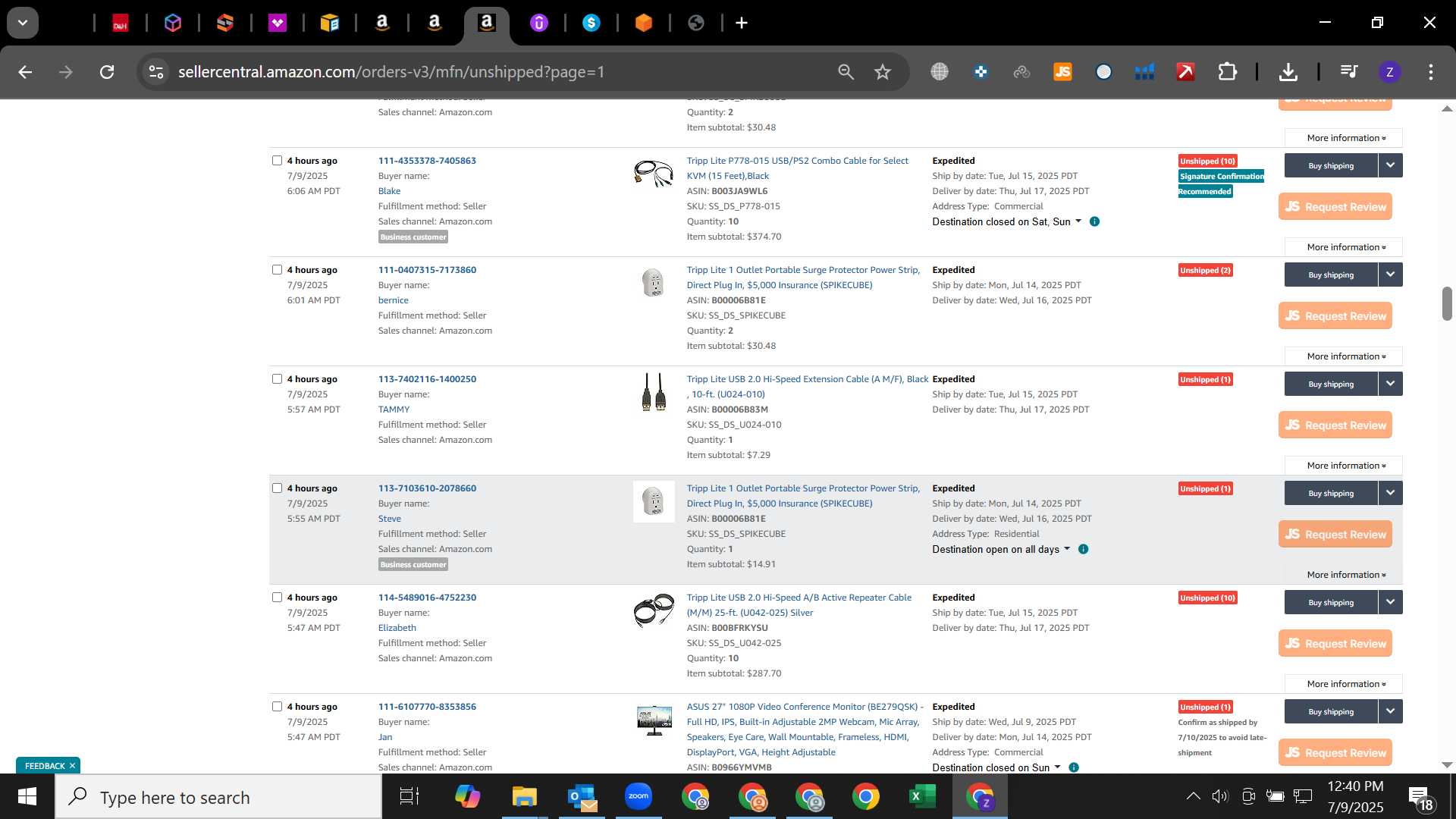Image resolution: width=1456 pixels, height=819 pixels.
Task: Expand Destination open on all days dropdown
Action: pyautogui.click(x=1001, y=549)
